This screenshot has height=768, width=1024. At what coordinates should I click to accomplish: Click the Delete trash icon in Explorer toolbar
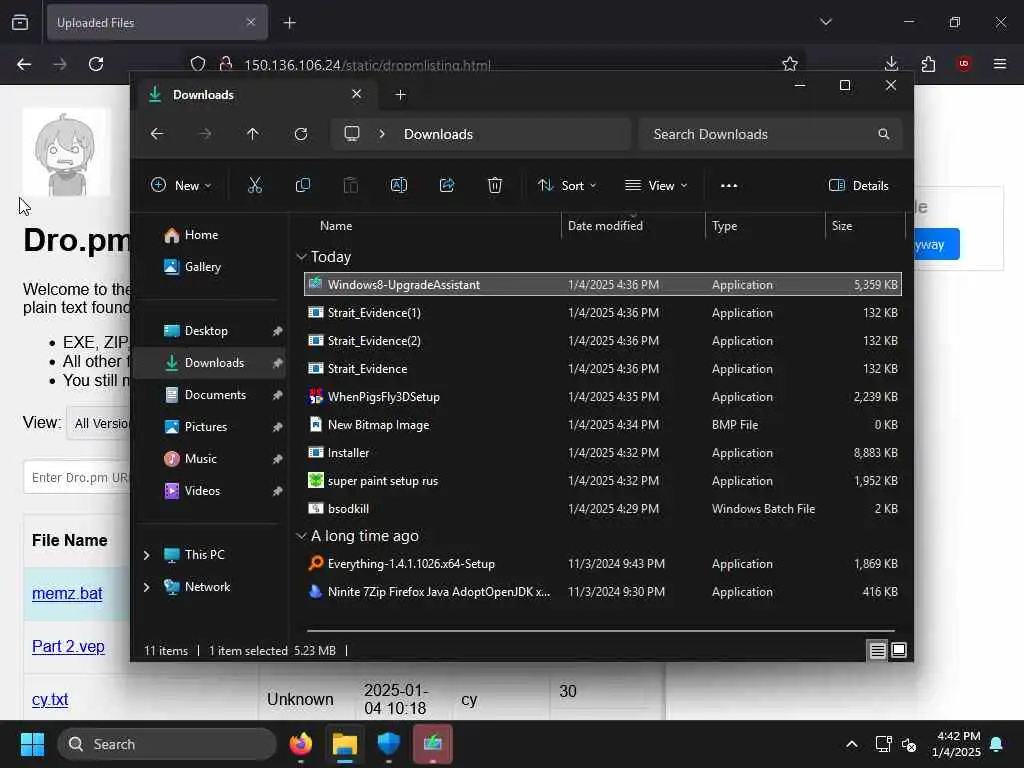(x=495, y=185)
